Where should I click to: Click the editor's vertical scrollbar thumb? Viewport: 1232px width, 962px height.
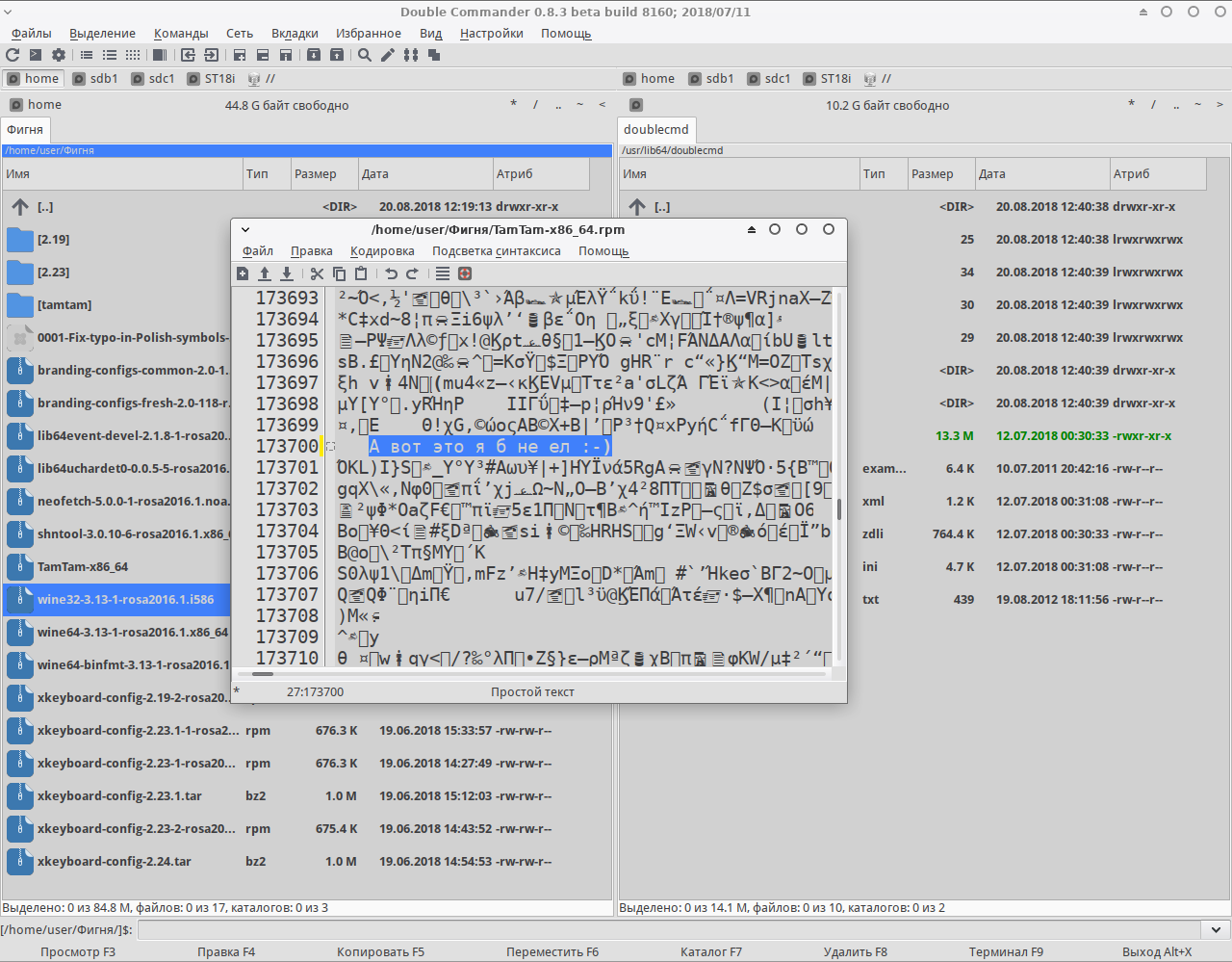click(x=839, y=508)
